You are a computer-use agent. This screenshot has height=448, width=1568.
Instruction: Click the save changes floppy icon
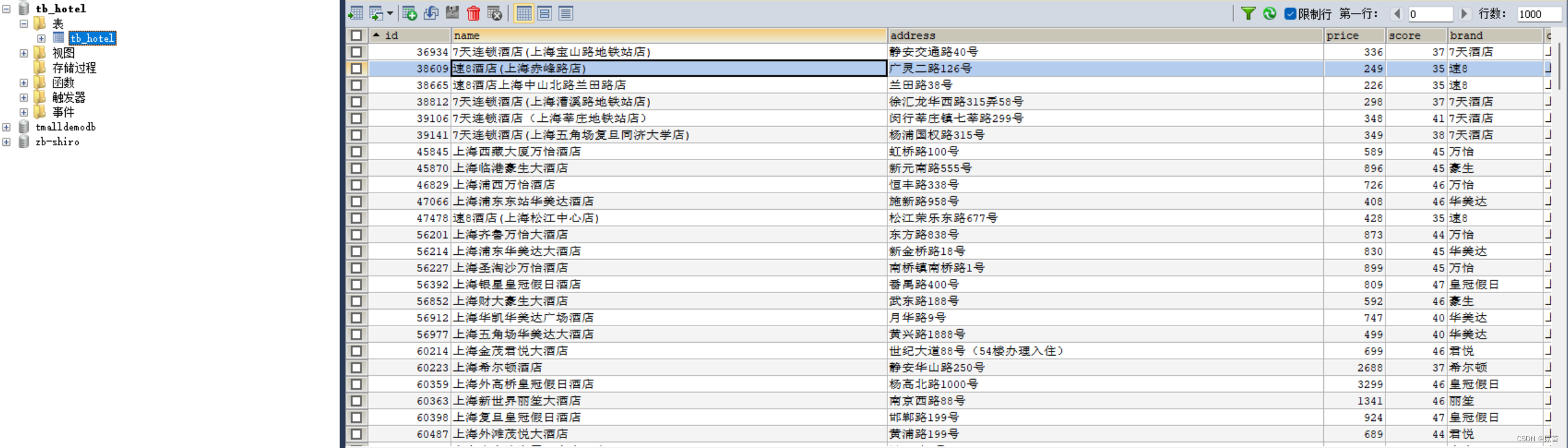click(452, 13)
